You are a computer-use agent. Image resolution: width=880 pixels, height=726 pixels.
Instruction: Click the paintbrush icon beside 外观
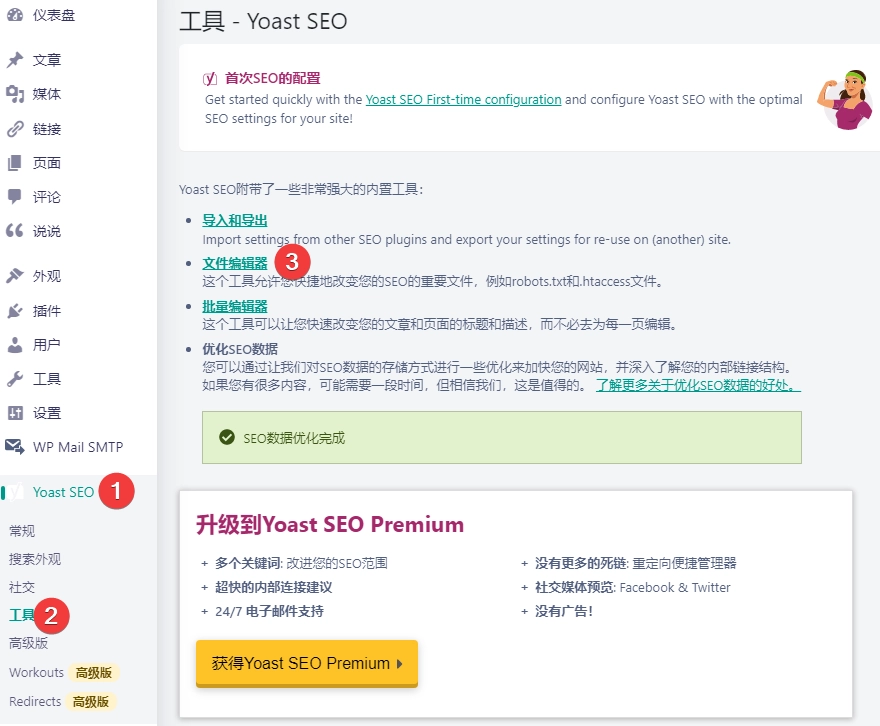pyautogui.click(x=15, y=275)
